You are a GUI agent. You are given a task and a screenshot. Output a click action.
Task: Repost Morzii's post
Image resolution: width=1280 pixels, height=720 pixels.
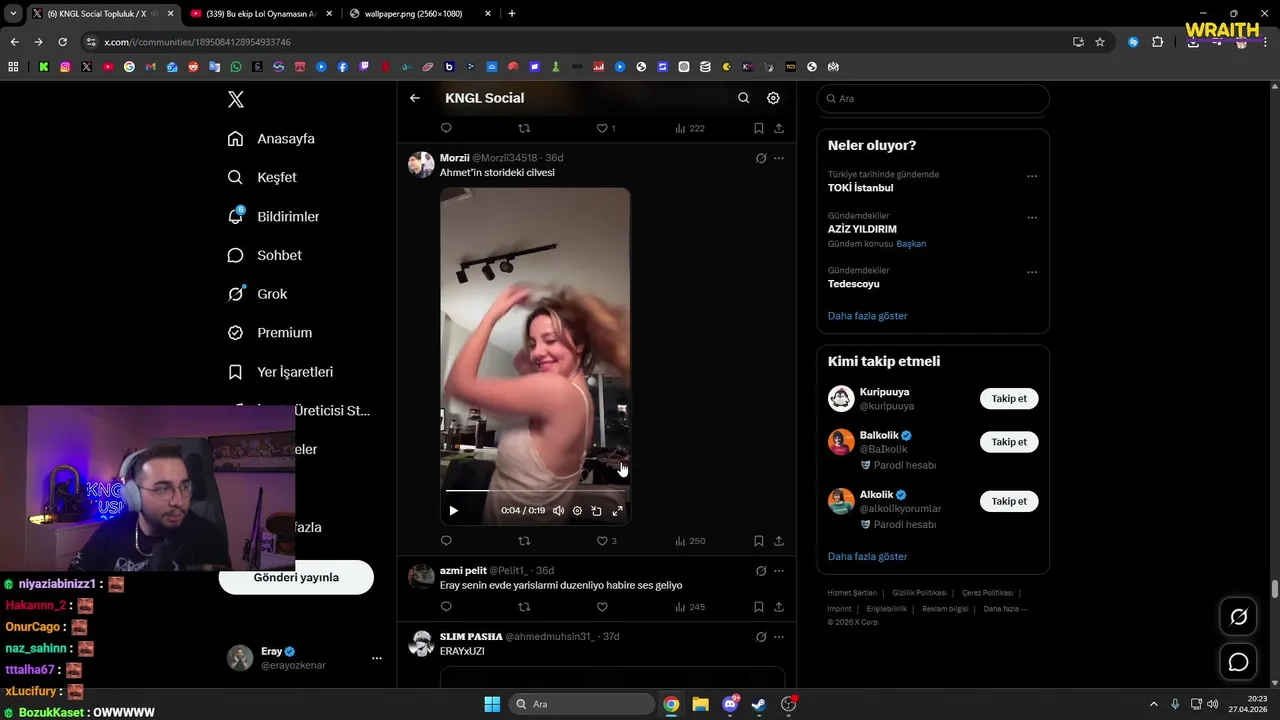524,541
